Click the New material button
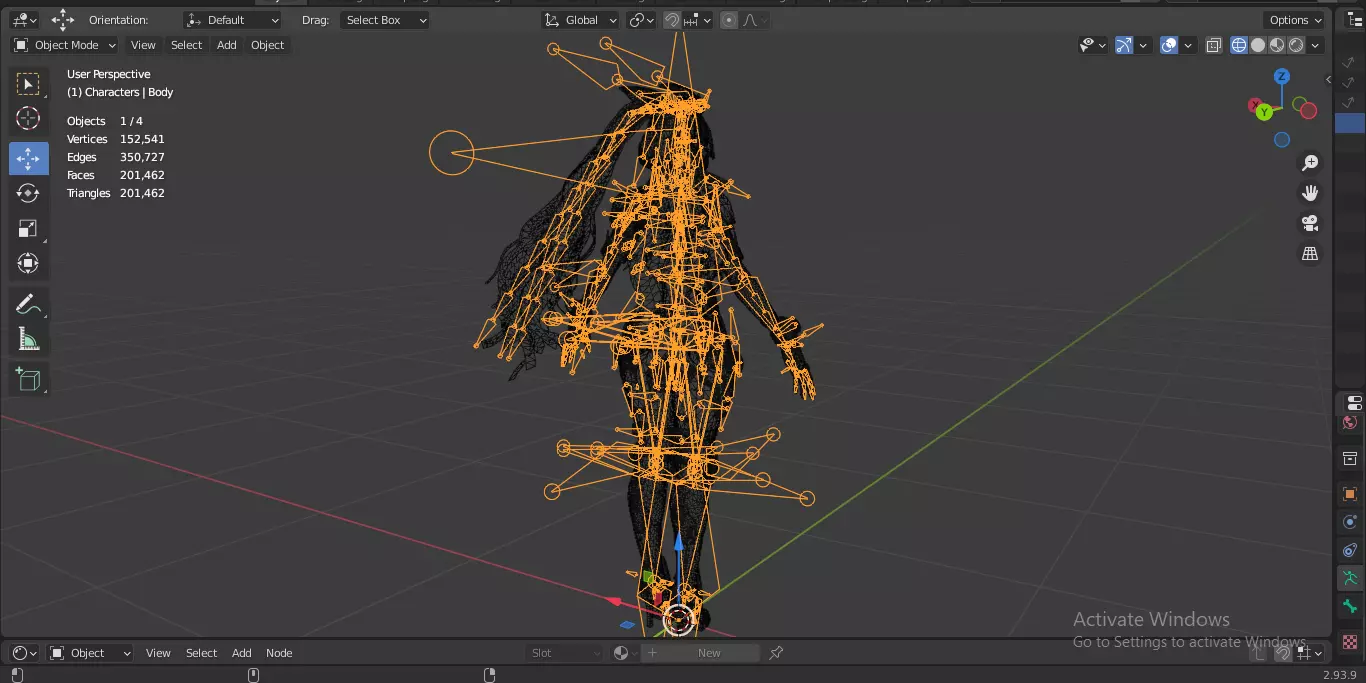The width and height of the screenshot is (1366, 683). (x=700, y=653)
